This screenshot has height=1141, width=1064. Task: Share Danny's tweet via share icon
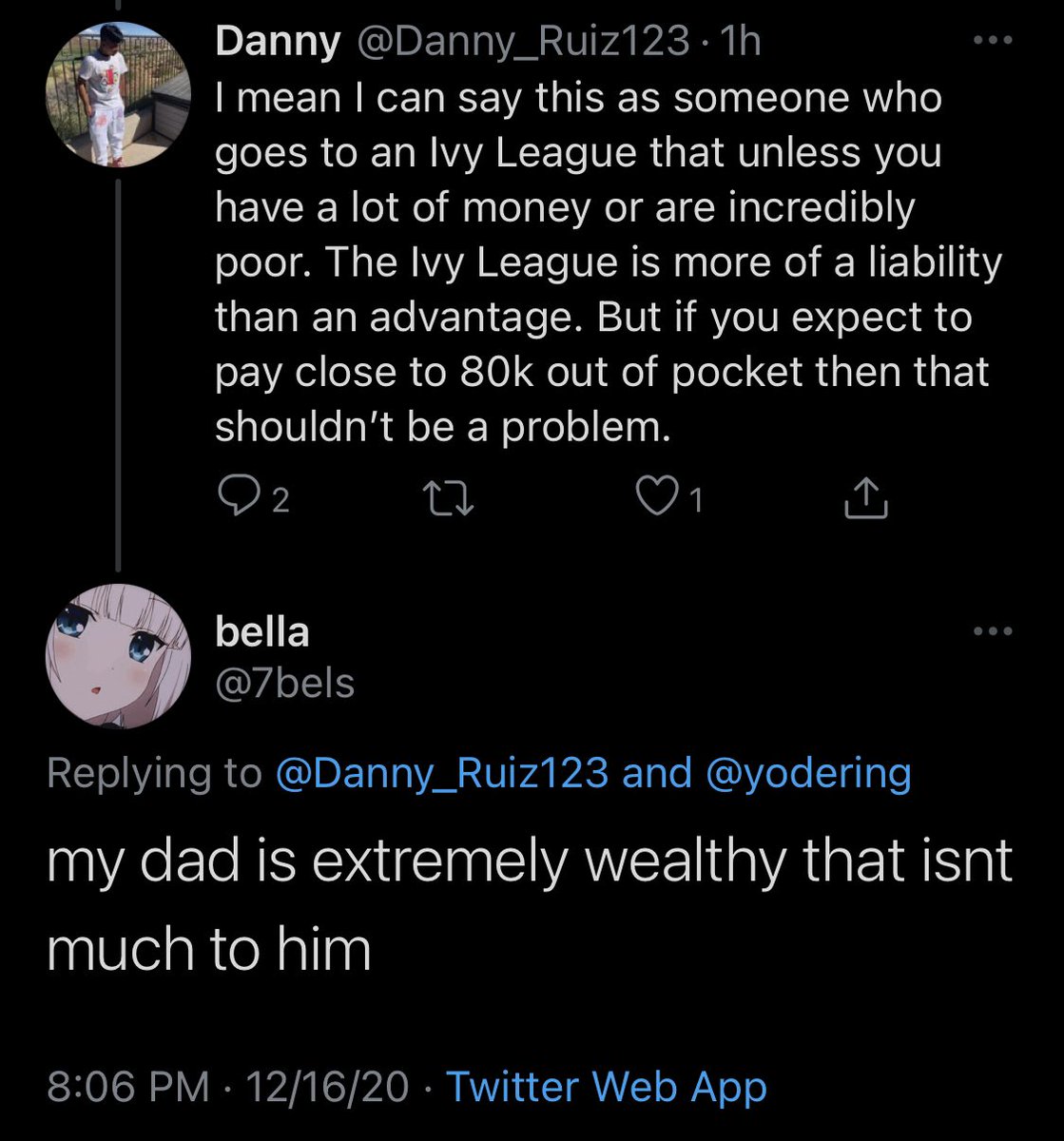point(866,498)
